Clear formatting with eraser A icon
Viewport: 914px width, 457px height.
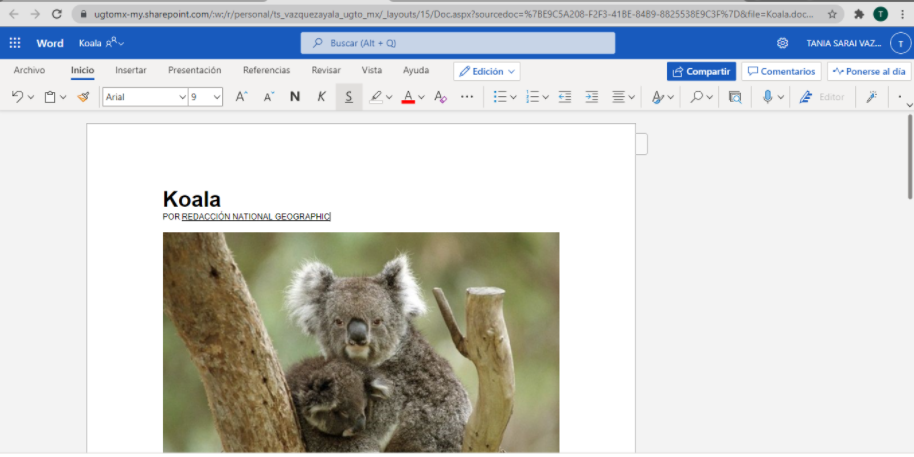click(440, 97)
